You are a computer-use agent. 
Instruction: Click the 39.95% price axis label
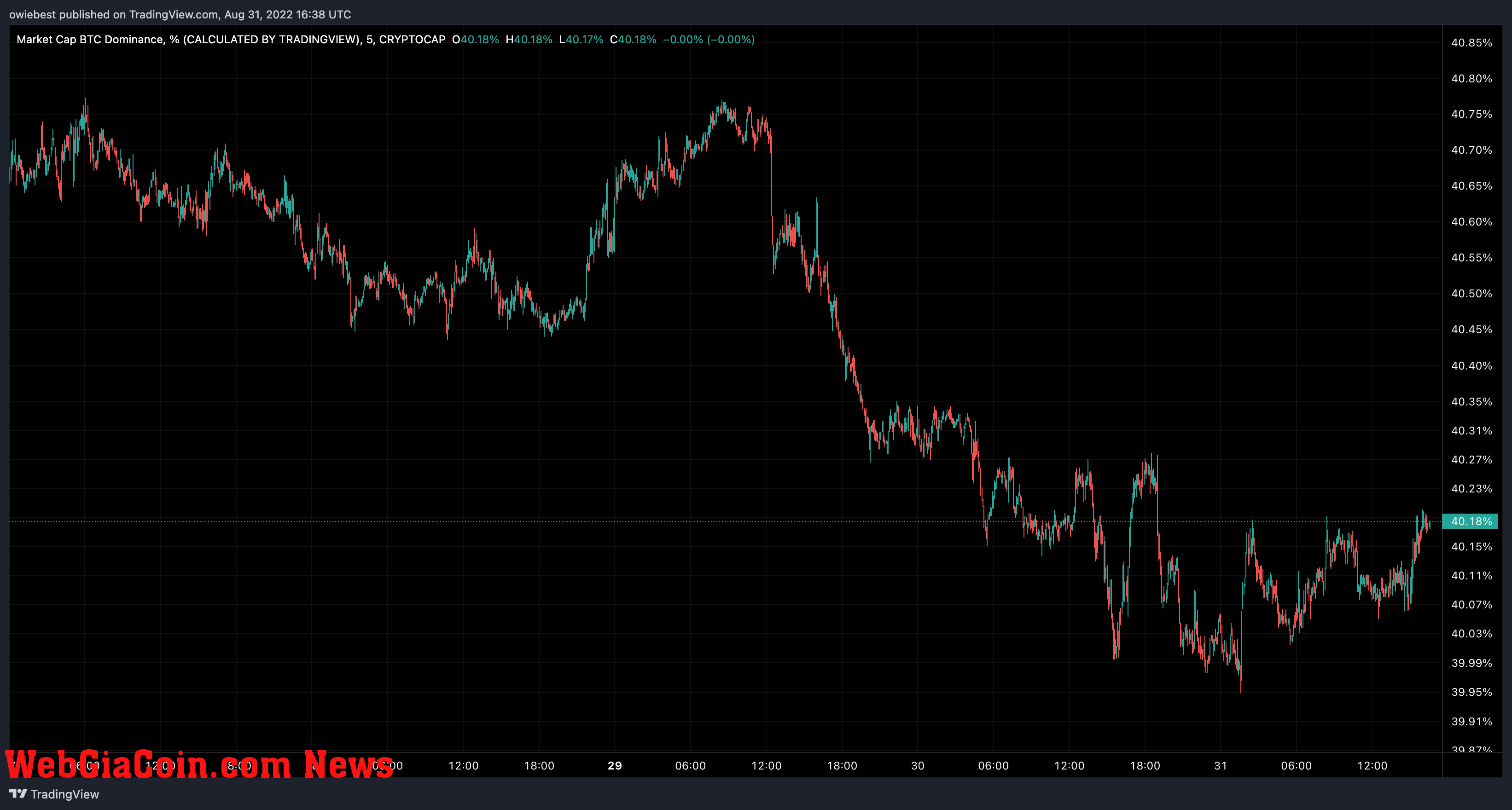1471,692
